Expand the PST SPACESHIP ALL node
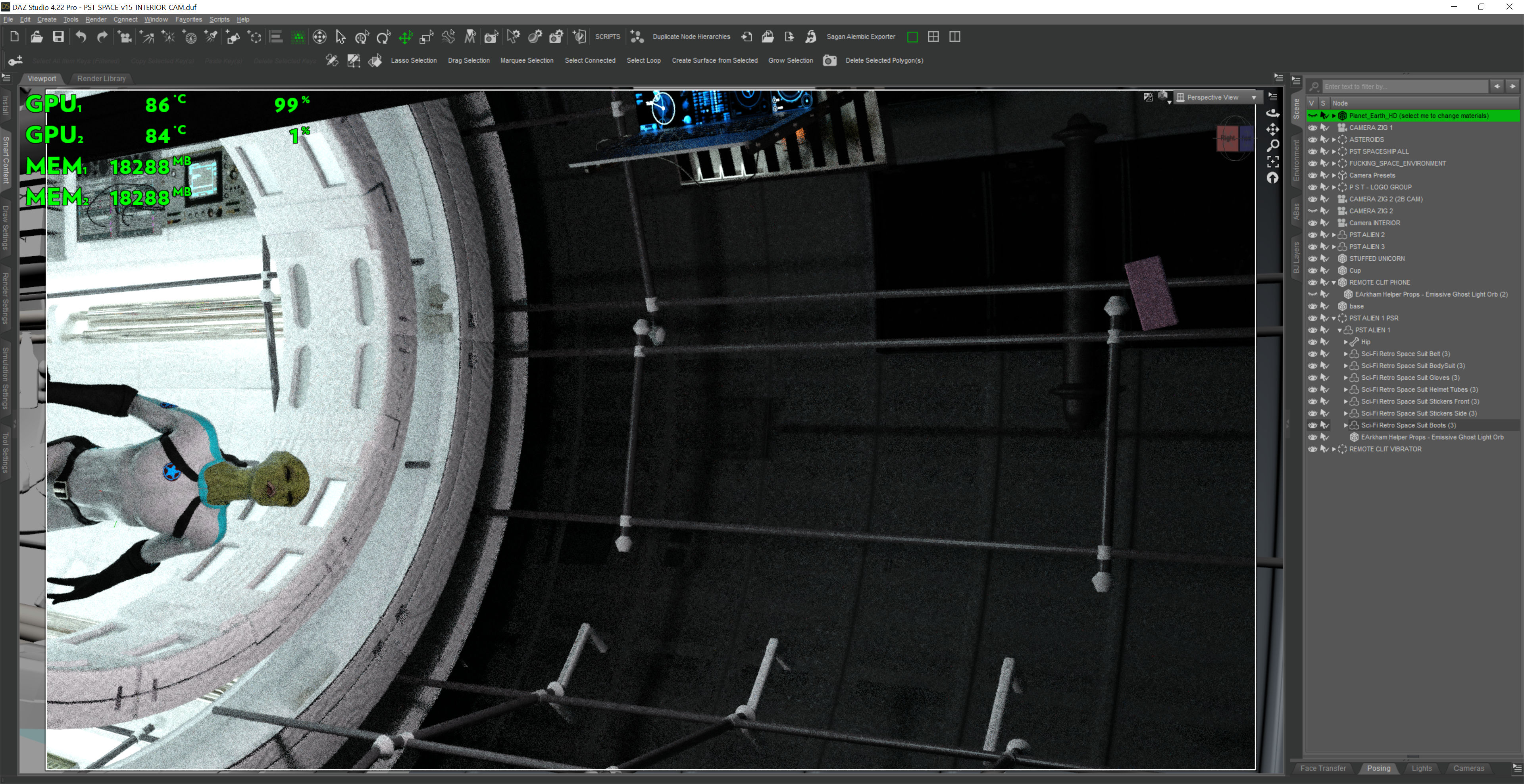1524x784 pixels. pos(1333,151)
